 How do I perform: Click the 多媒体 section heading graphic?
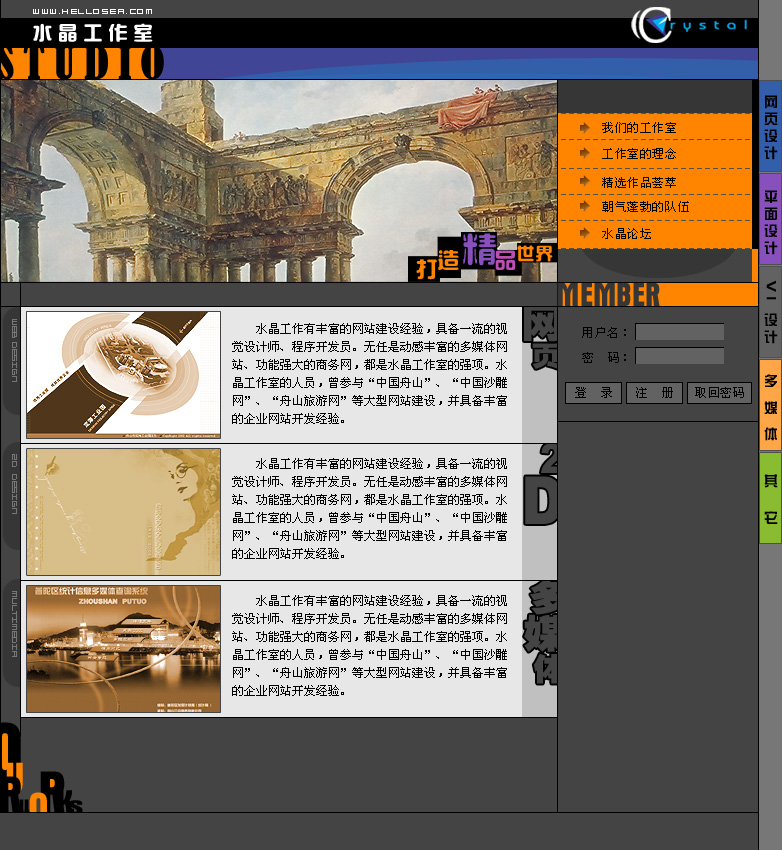pyautogui.click(x=540, y=634)
